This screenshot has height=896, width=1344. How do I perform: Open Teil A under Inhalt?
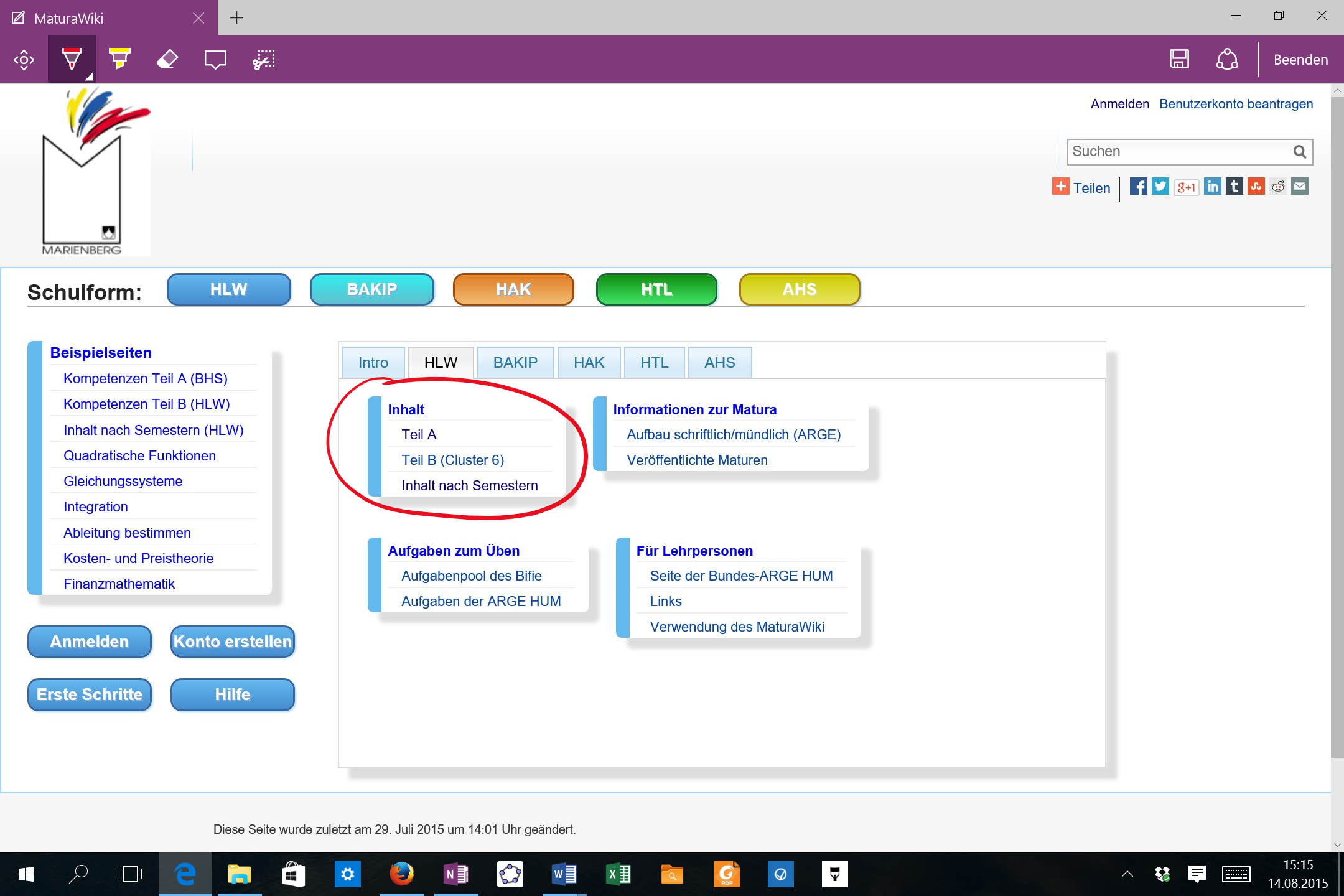coord(419,434)
